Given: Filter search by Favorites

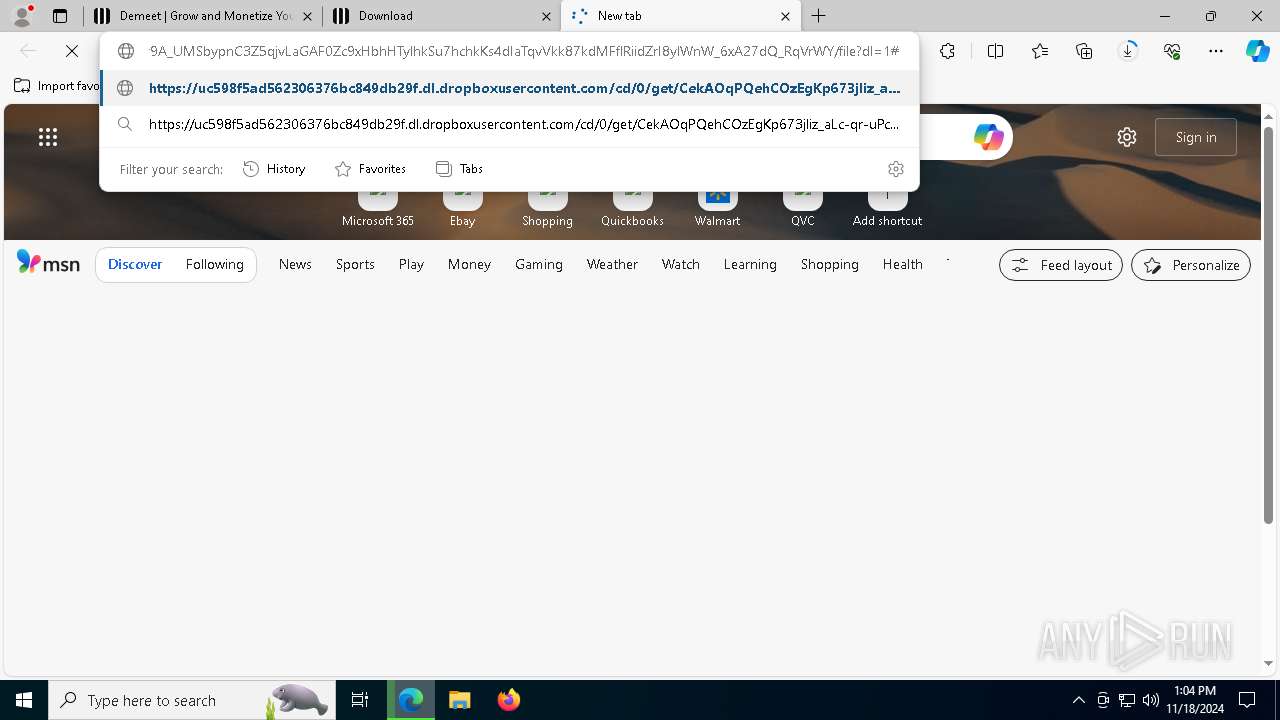Looking at the screenshot, I should [370, 169].
